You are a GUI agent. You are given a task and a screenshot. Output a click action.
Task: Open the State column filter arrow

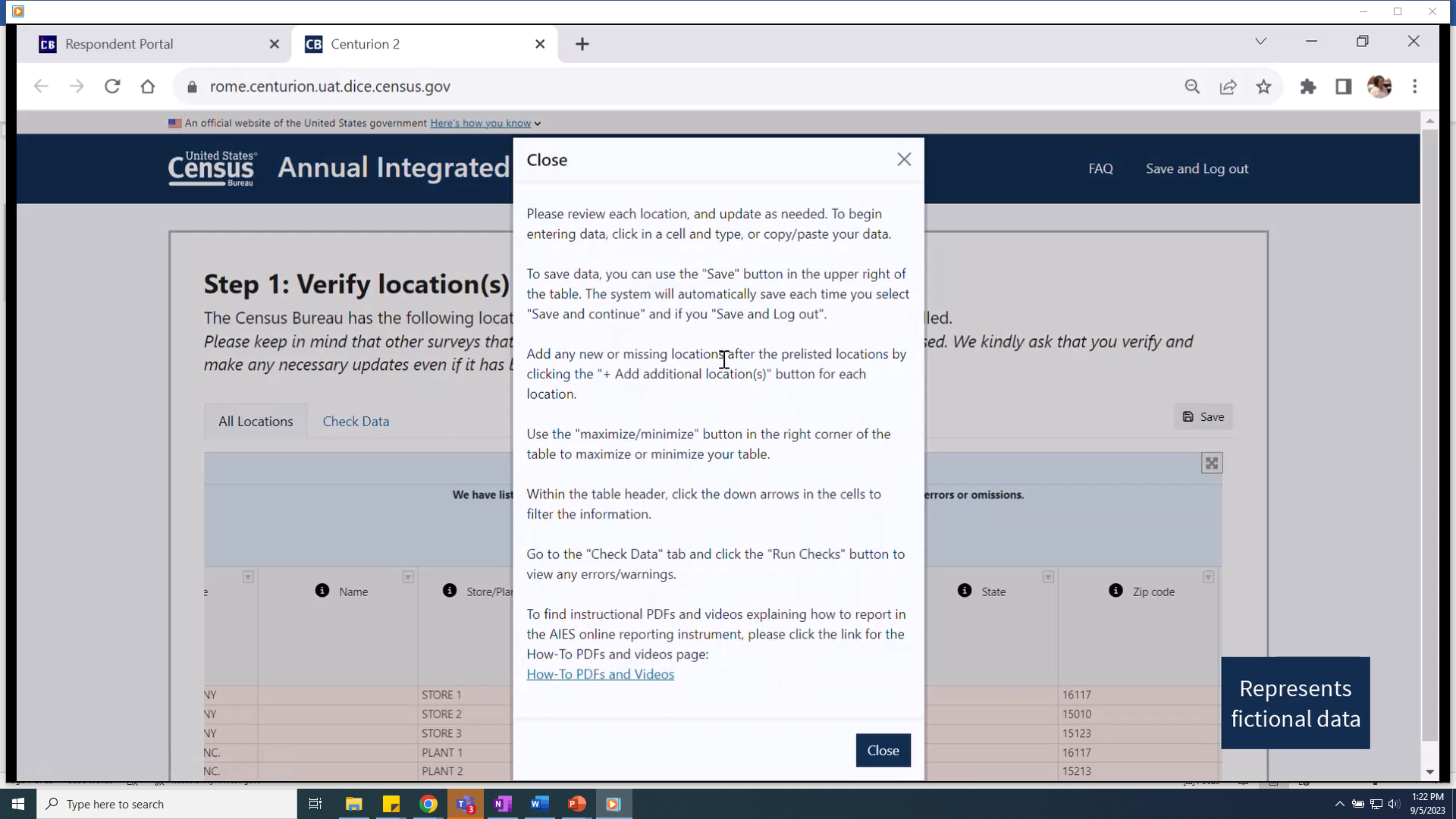(x=1048, y=577)
